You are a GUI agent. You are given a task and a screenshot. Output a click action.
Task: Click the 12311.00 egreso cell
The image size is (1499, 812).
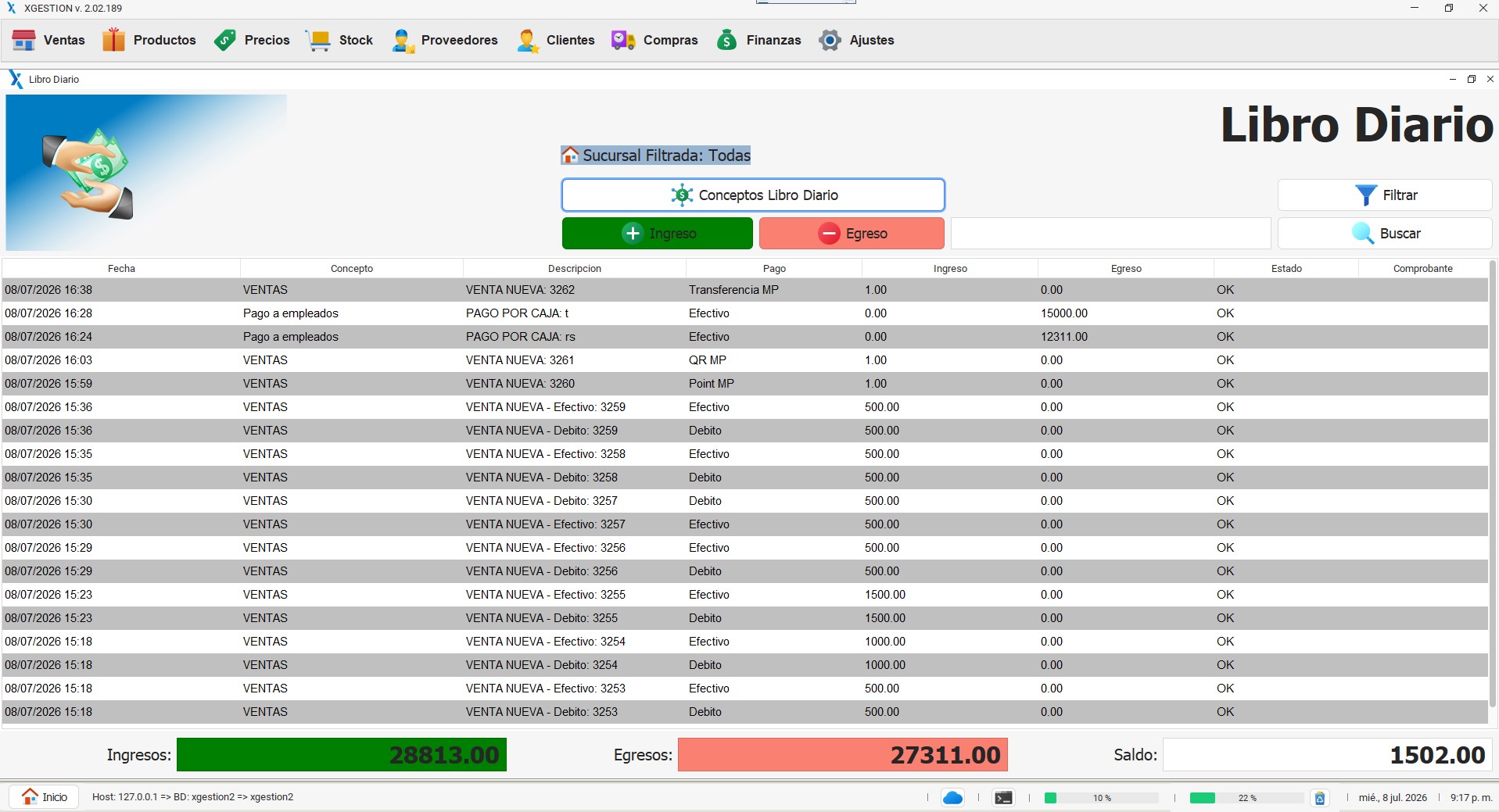(x=1126, y=337)
